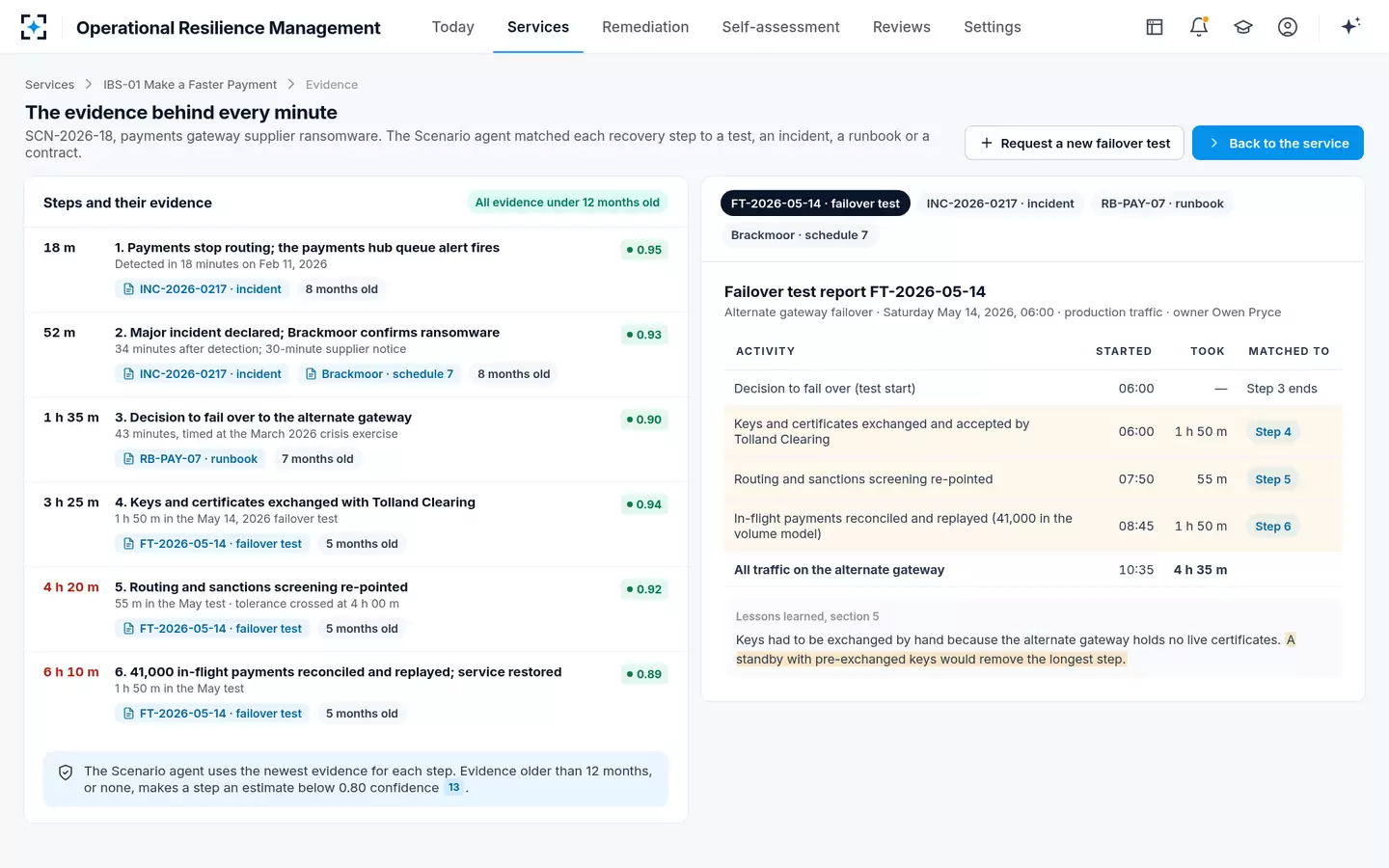This screenshot has height=868, width=1389.
Task: Go to IBS-01 Make a Faster Payment breadcrumb
Action: click(190, 85)
